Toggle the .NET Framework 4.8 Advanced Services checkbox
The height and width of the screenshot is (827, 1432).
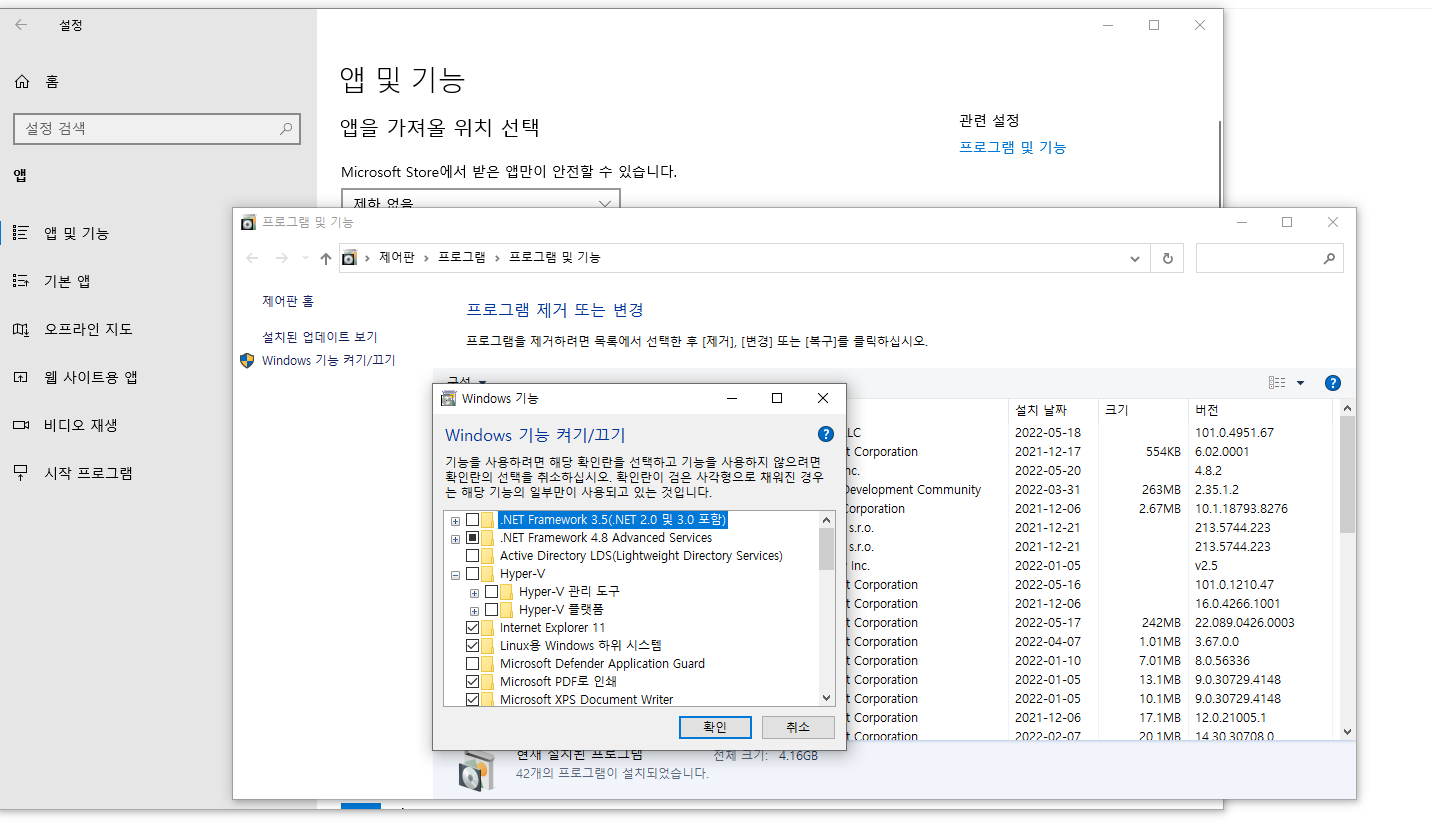(472, 538)
